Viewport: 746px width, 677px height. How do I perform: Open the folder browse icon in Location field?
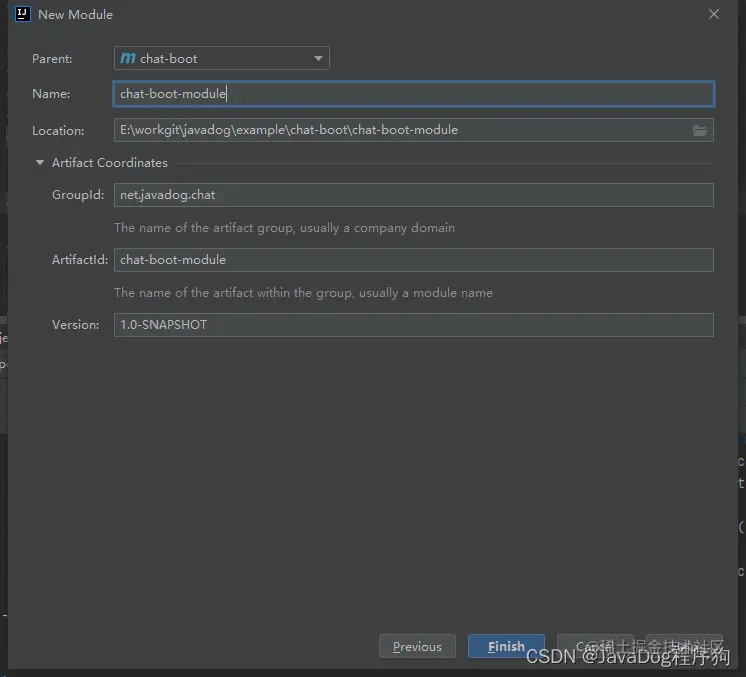coord(699,130)
